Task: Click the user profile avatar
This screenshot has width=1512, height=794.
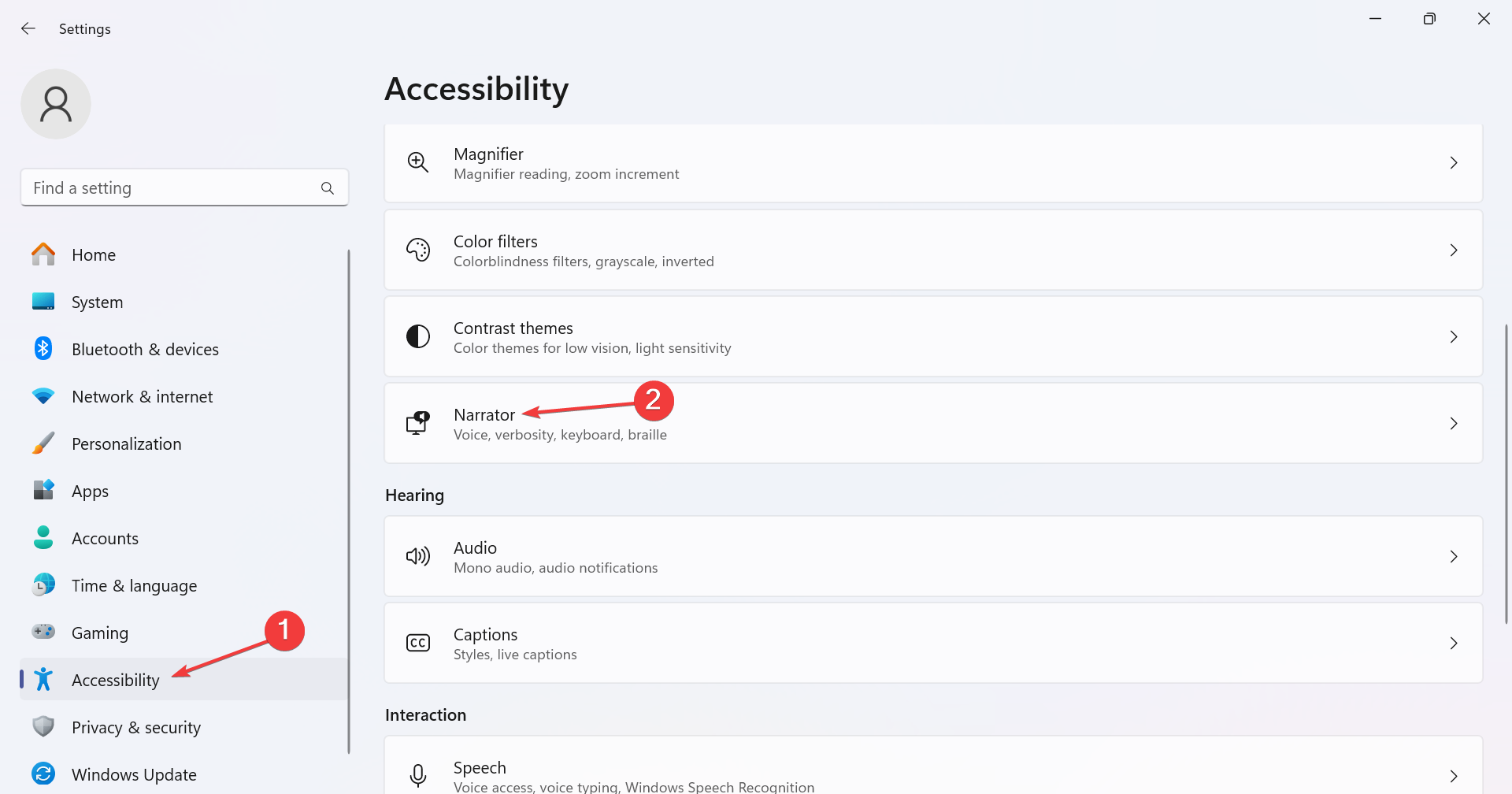Action: [x=56, y=104]
